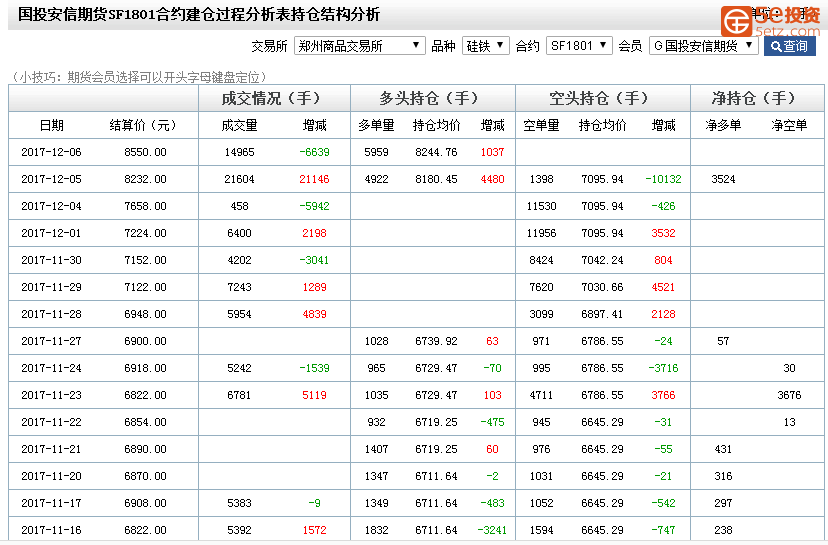The width and height of the screenshot is (828, 545).
Task: Click short change value 4521
Action: click(x=663, y=287)
